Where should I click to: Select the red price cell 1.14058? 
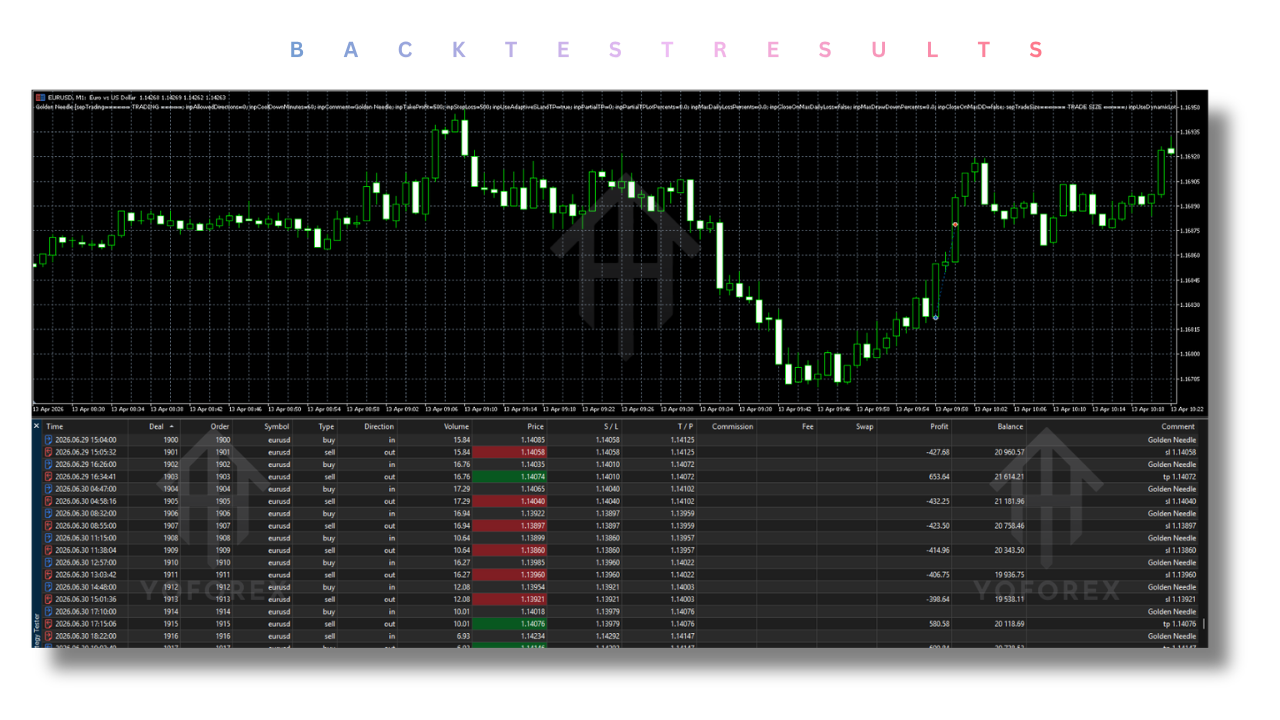510,452
